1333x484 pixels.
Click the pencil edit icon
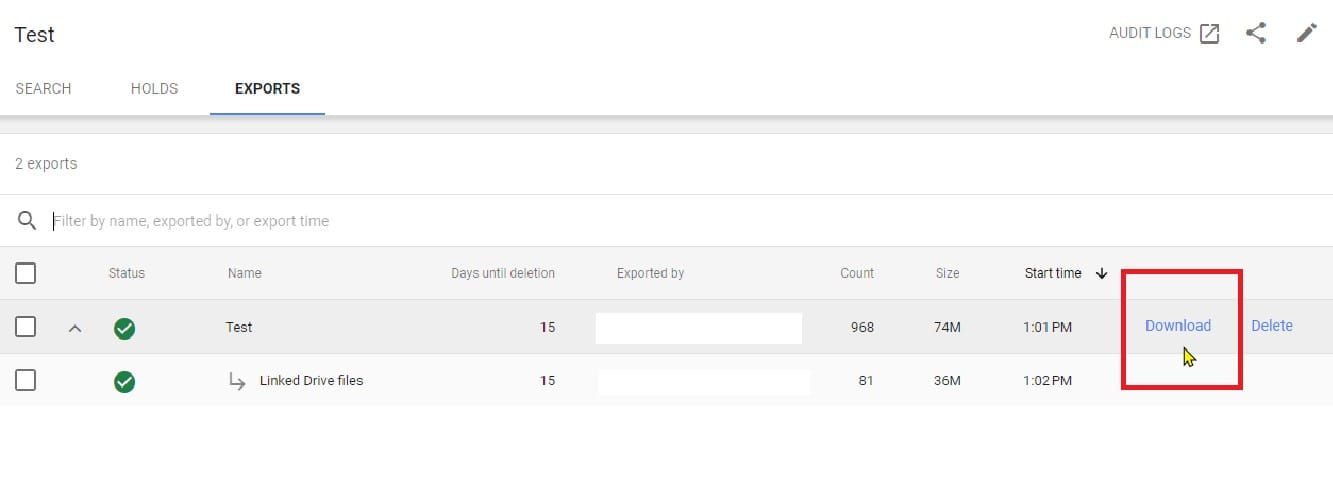(x=1306, y=34)
